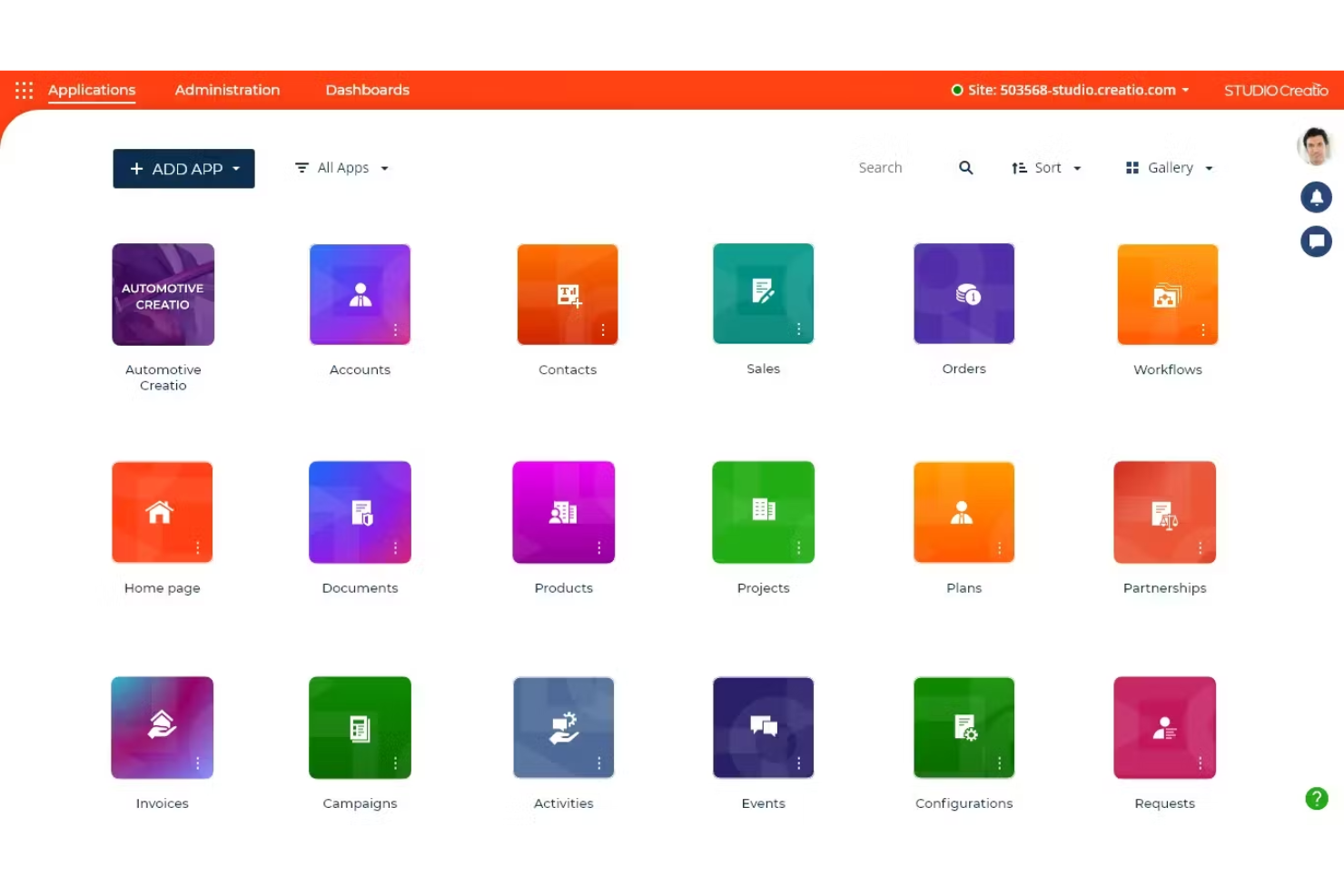1344x896 pixels.
Task: Open the Contacts application tile
Action: [x=567, y=293]
